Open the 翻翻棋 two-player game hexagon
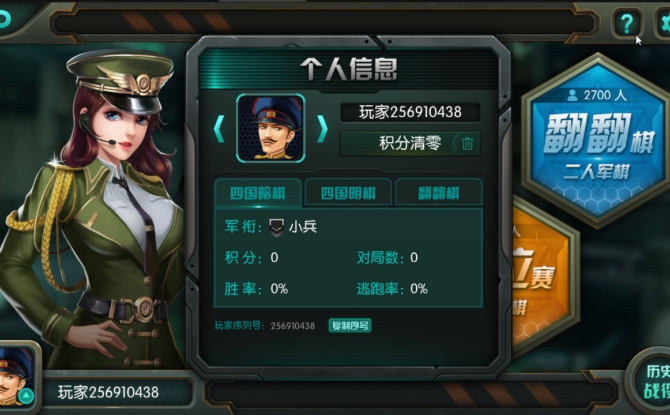Screen dimensions: 670x415 [x=598, y=141]
